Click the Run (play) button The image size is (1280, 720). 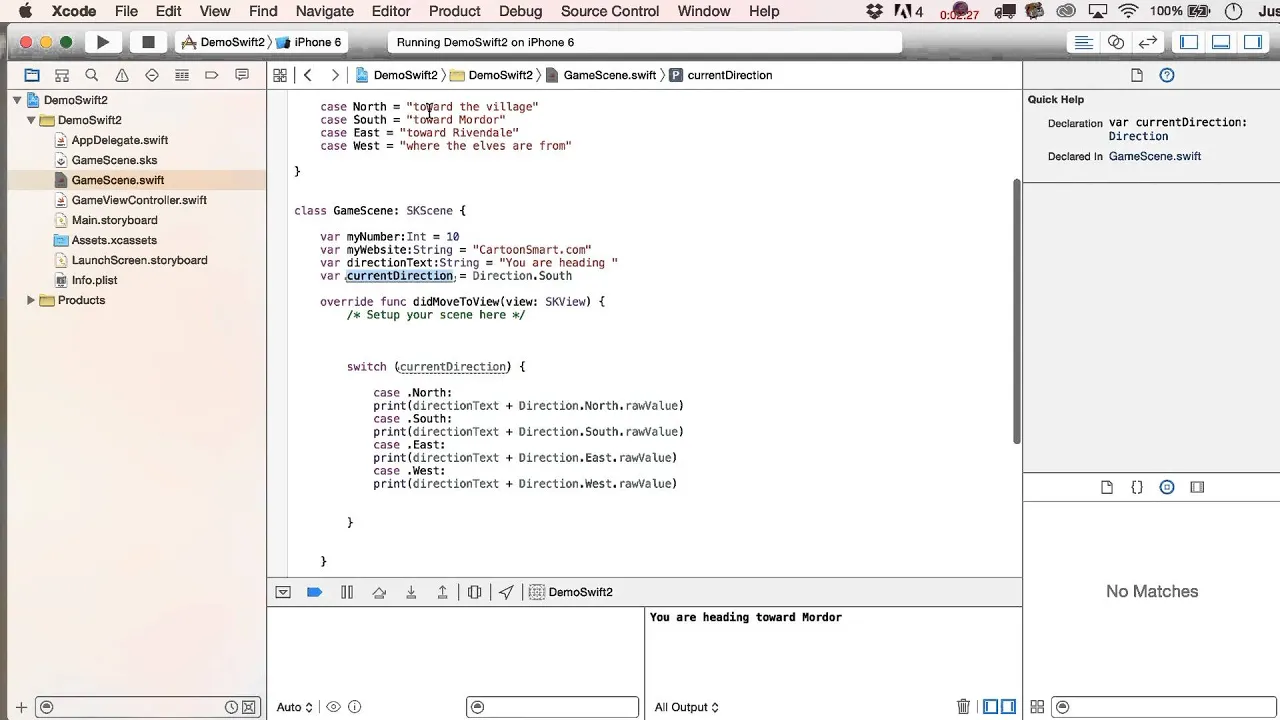(102, 42)
